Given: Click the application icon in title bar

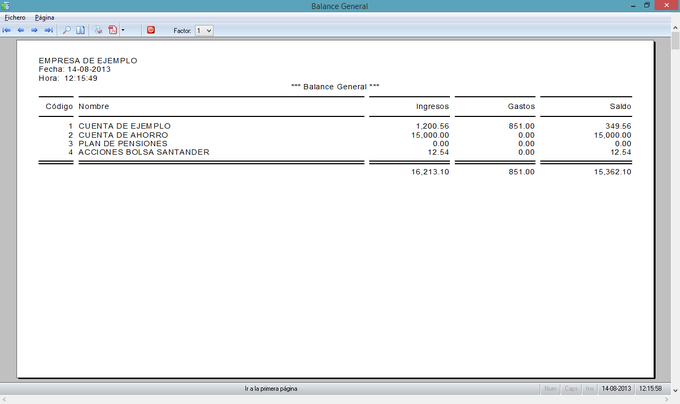Looking at the screenshot, I should click(5, 6).
